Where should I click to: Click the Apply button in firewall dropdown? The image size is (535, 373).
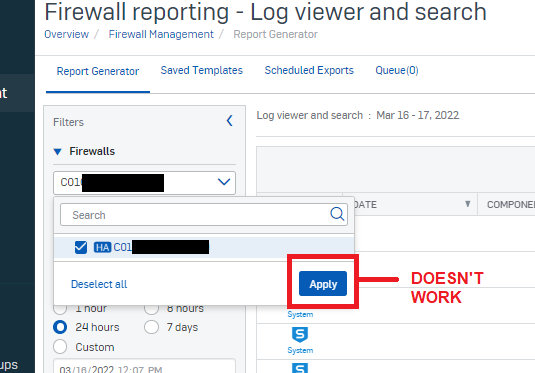(x=323, y=284)
